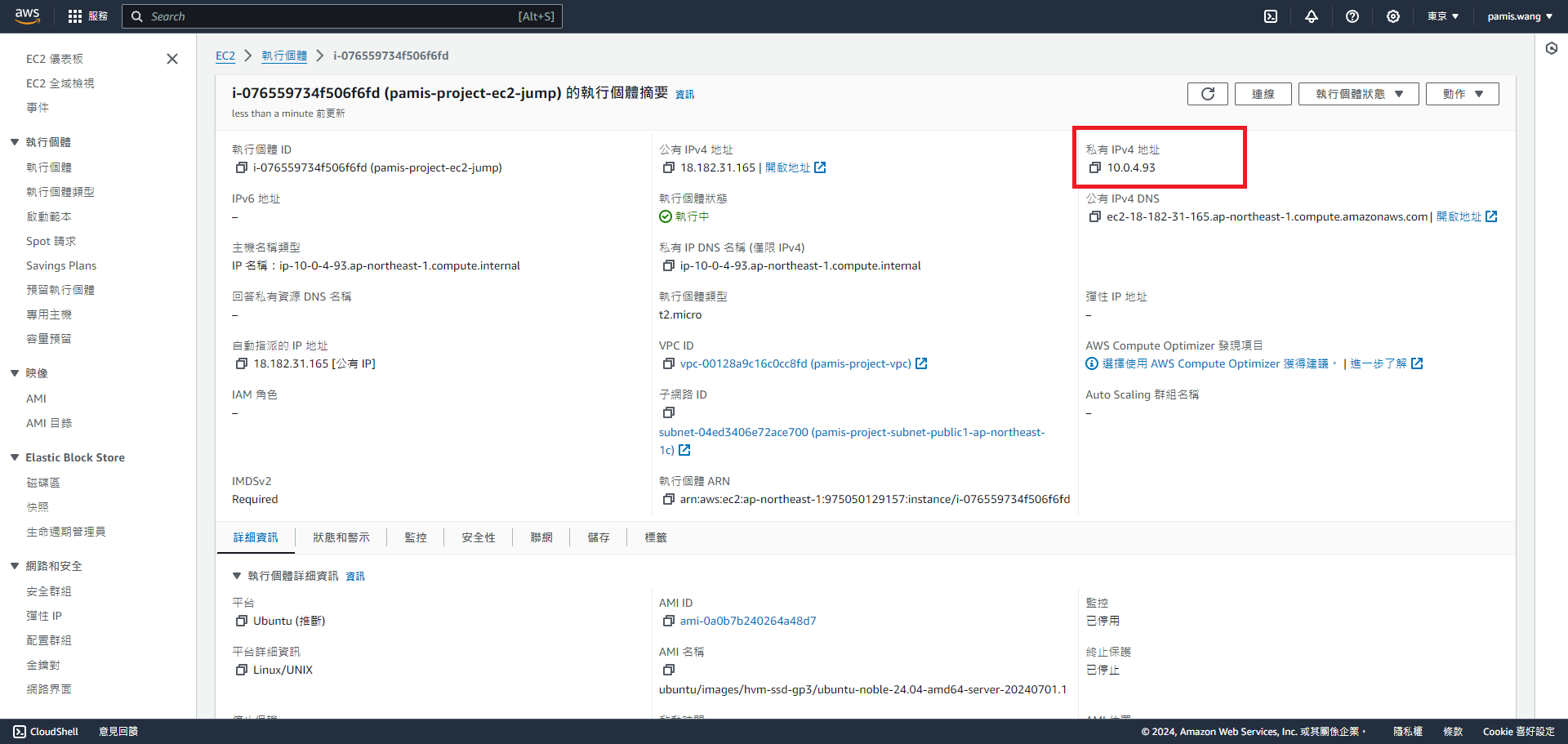1568x744 pixels.
Task: Copy the public IPv4 DNS name
Action: 1095,216
